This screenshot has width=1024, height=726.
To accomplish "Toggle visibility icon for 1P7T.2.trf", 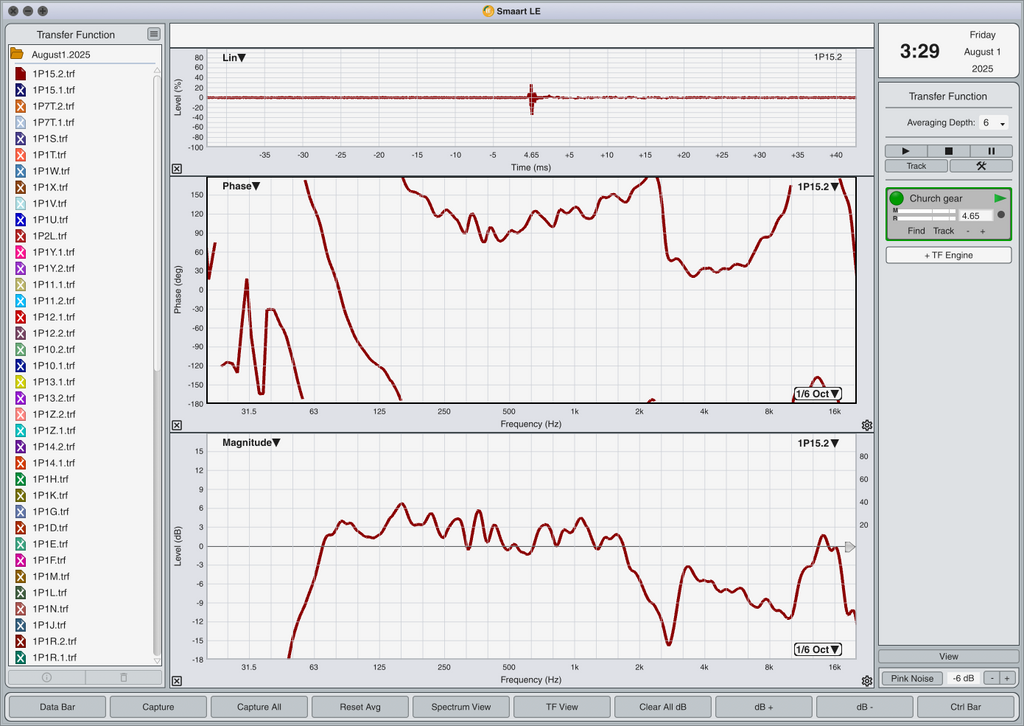I will tap(20, 106).
